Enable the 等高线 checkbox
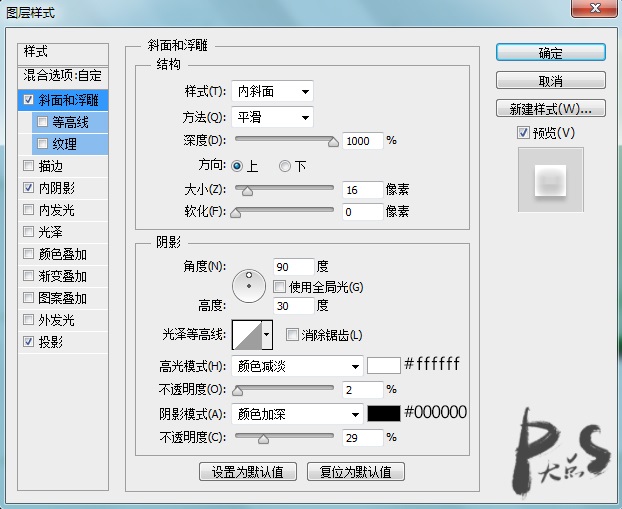The image size is (622, 509). tap(42, 121)
